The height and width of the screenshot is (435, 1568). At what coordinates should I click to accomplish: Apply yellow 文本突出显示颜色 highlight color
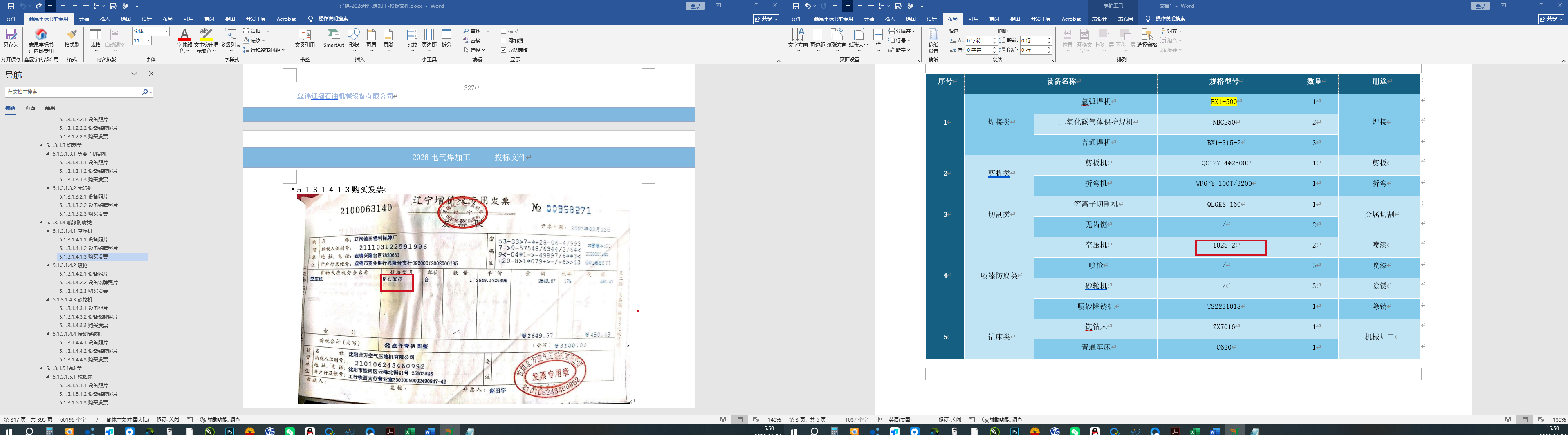click(206, 35)
